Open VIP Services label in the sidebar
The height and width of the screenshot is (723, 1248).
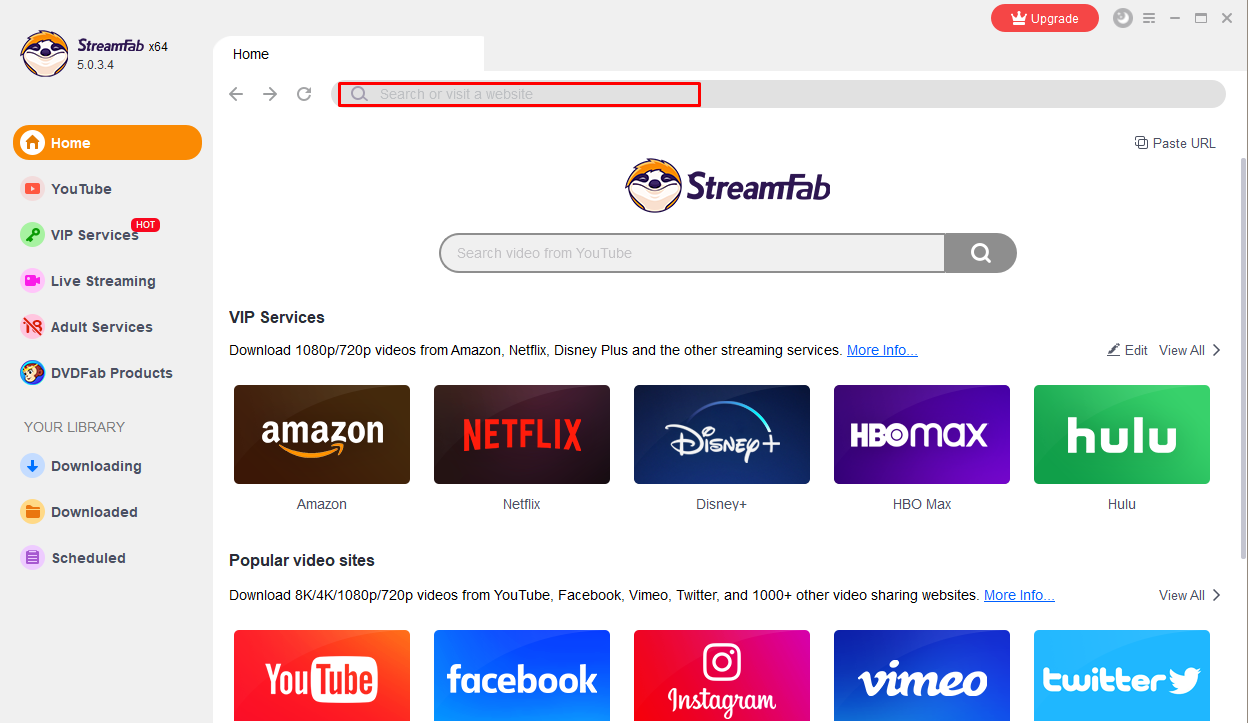(95, 235)
